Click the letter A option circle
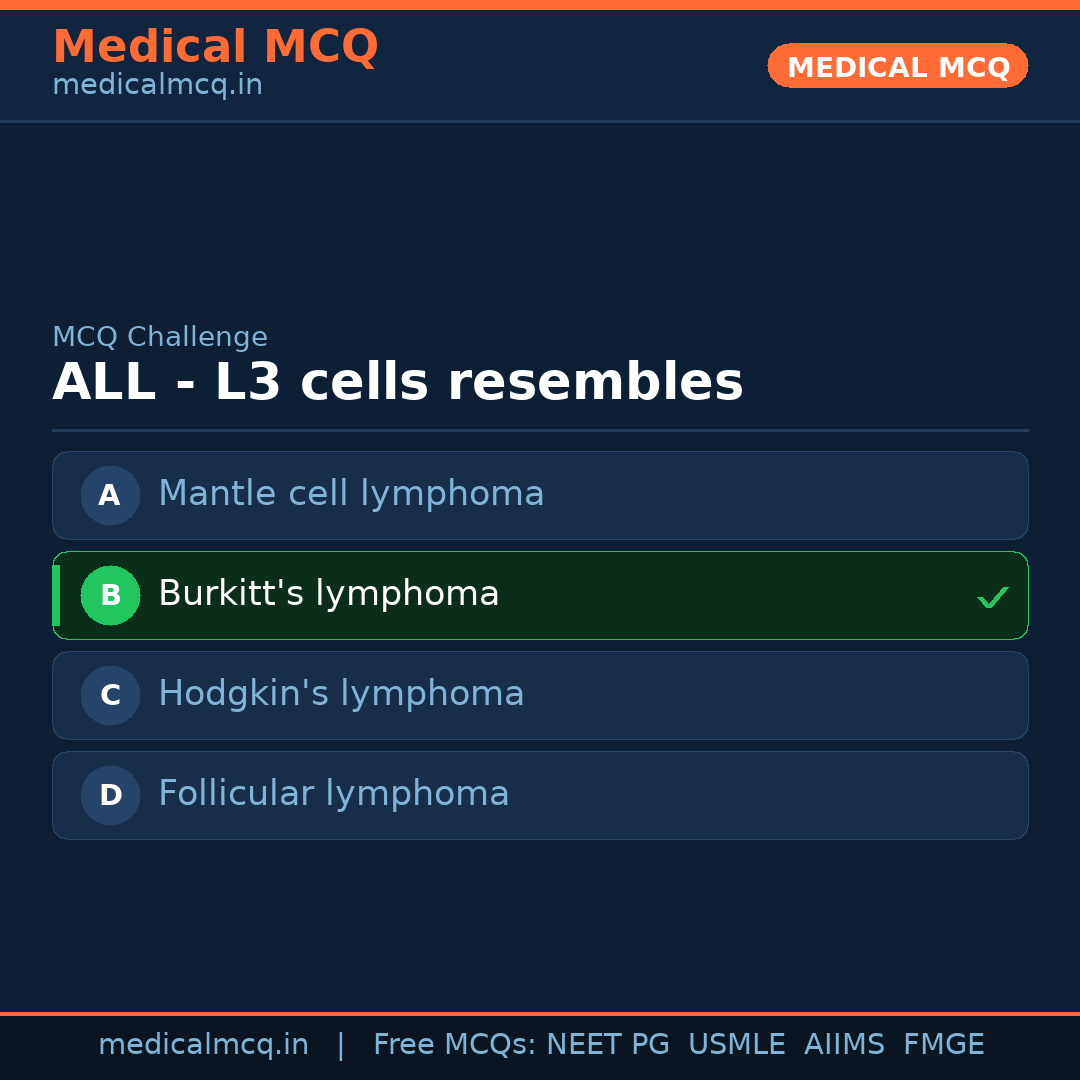The width and height of the screenshot is (1080, 1080). 110,495
